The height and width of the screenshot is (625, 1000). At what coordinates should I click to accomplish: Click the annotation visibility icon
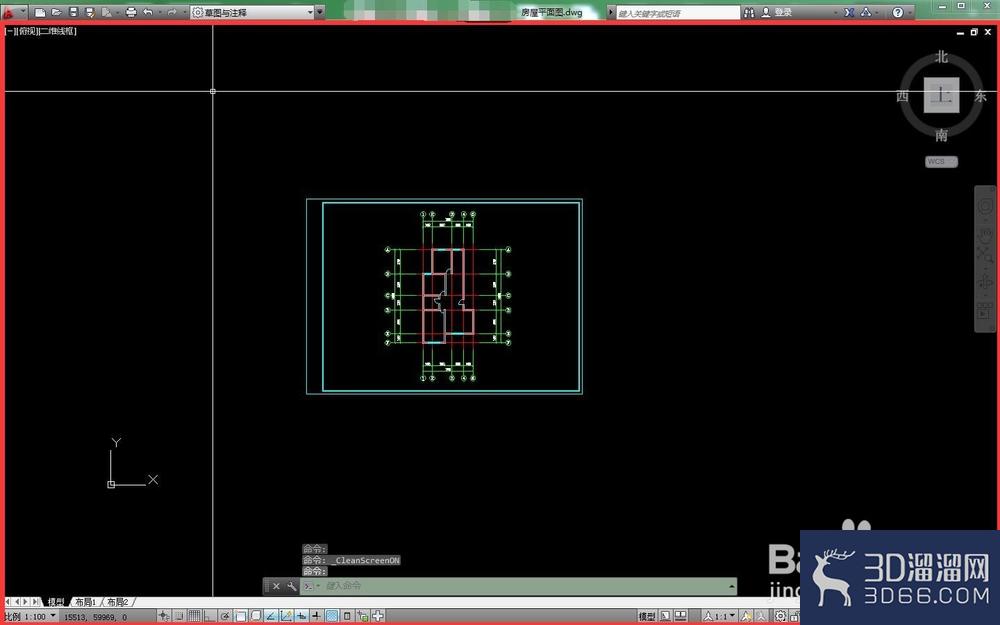(x=746, y=616)
